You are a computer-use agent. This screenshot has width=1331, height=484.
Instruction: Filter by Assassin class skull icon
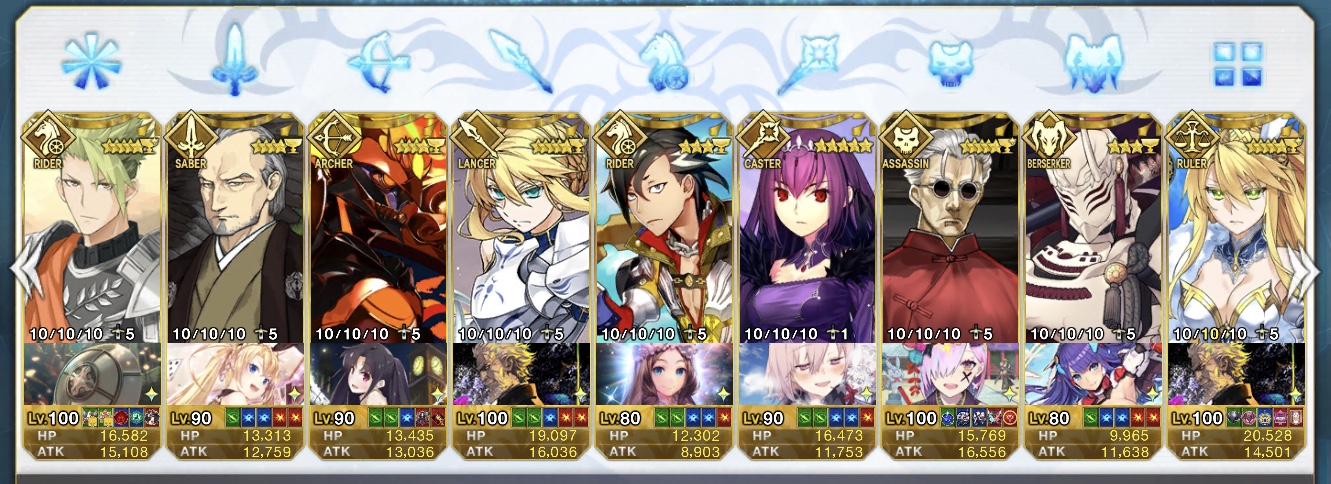[949, 62]
